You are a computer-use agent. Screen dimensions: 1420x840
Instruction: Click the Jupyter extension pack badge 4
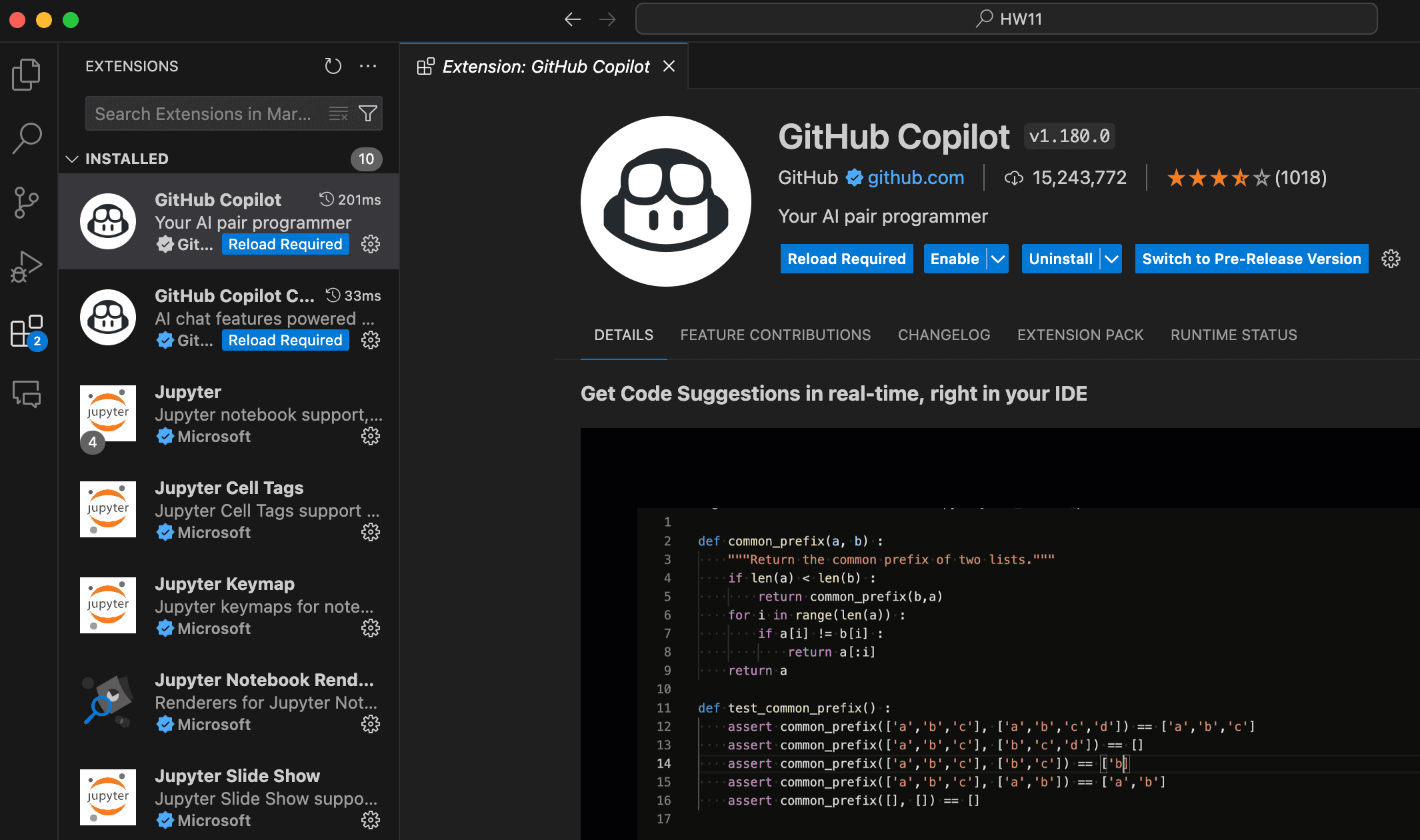(93, 442)
